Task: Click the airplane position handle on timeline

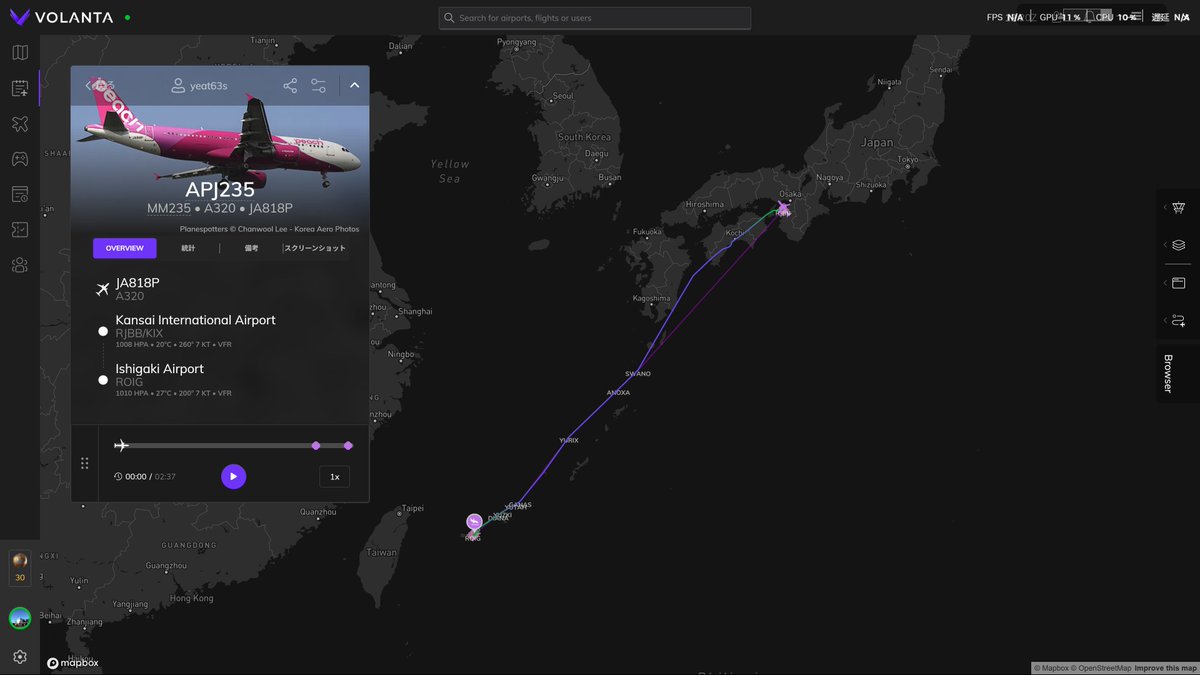Action: pos(122,446)
